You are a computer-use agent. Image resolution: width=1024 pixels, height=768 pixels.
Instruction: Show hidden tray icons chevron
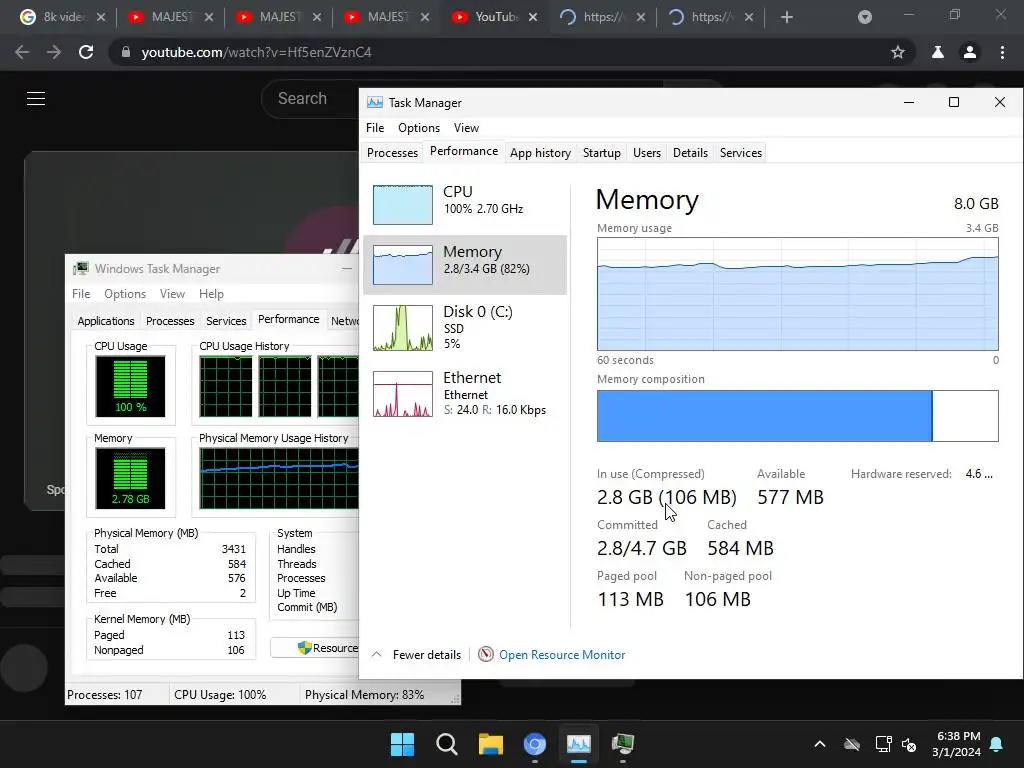[x=820, y=744]
